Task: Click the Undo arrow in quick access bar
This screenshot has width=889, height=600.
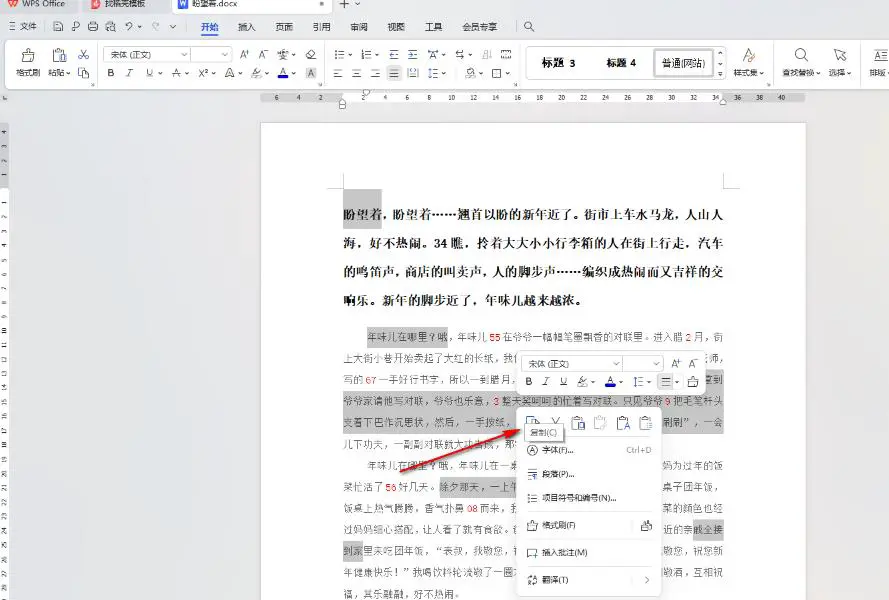Action: pyautogui.click(x=129, y=26)
